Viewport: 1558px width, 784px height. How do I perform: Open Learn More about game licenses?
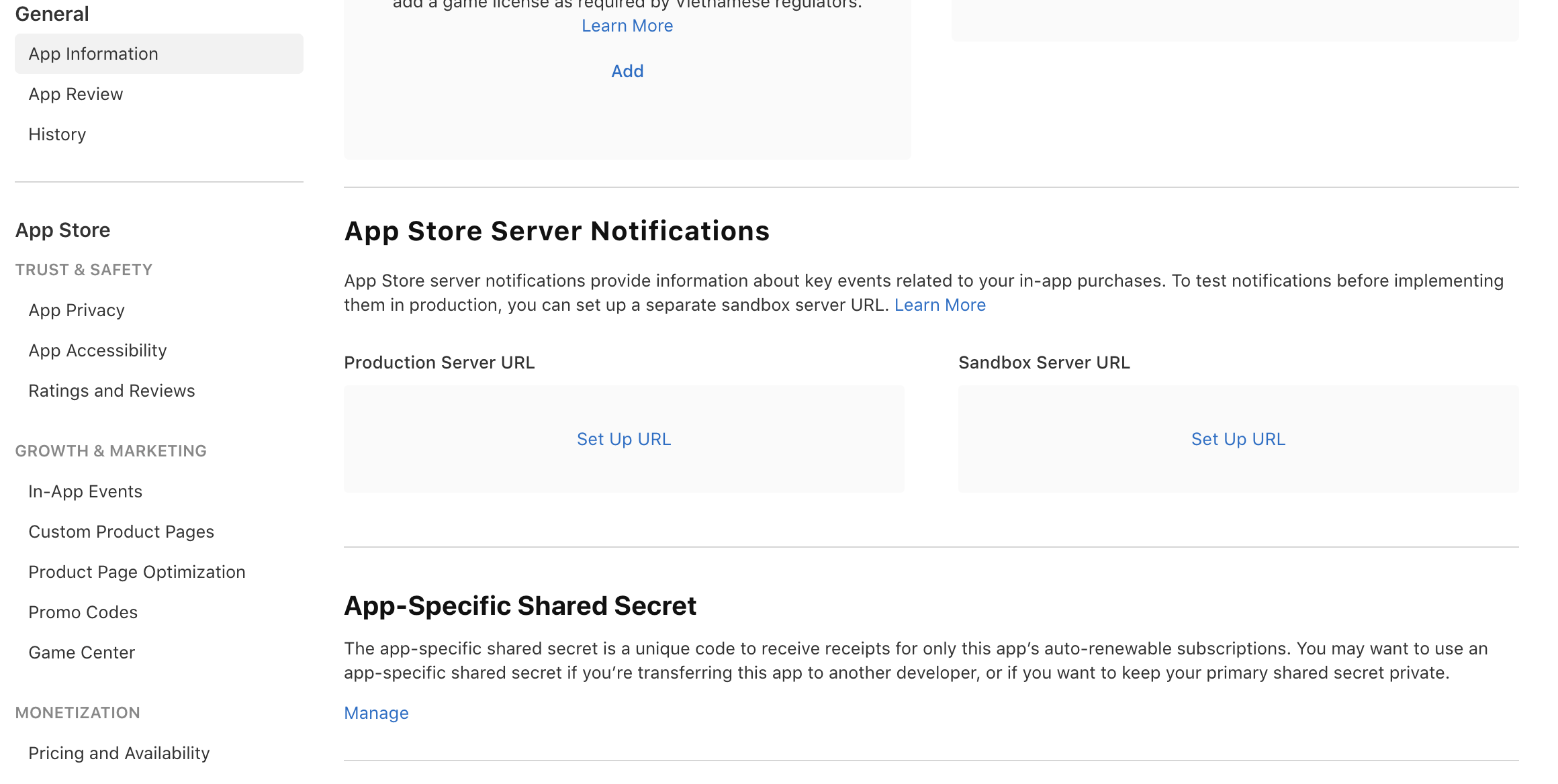coord(627,26)
